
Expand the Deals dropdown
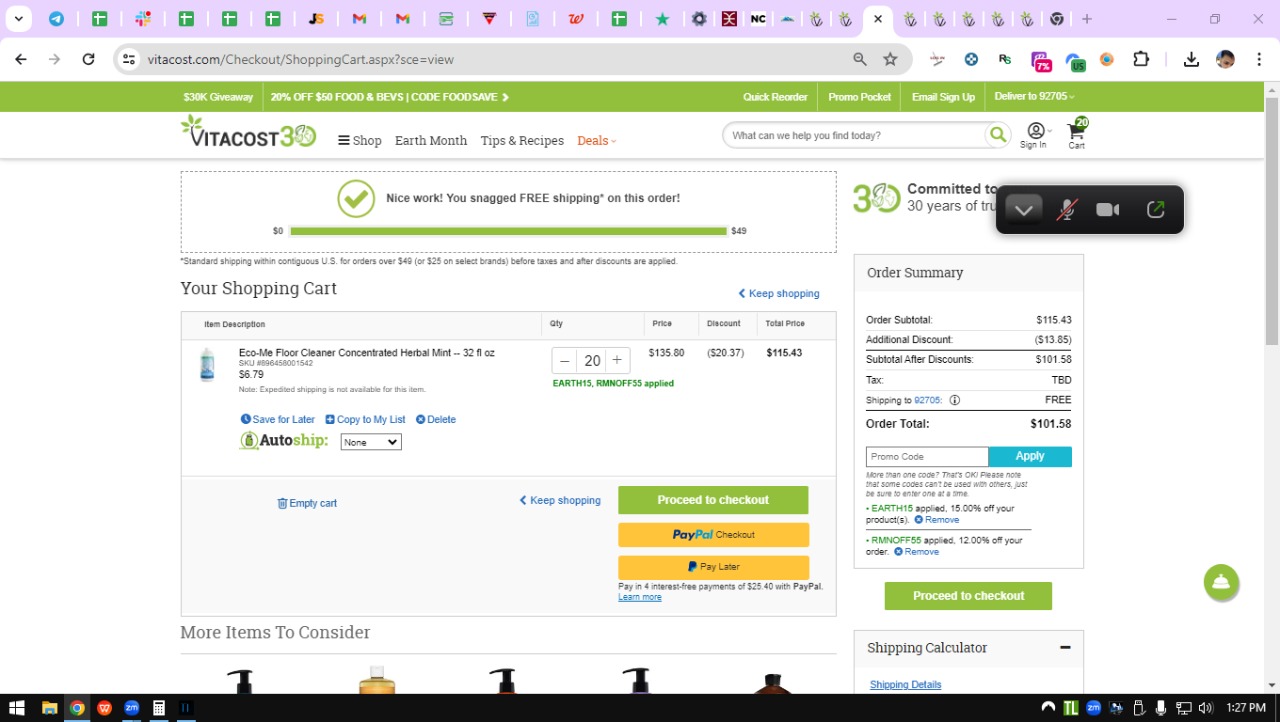pos(597,141)
